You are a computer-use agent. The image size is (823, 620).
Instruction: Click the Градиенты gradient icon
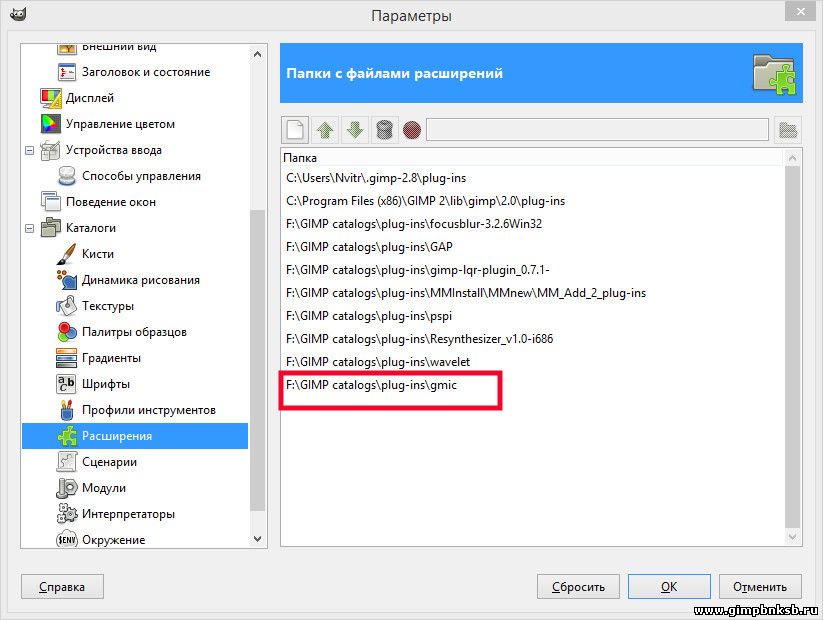[67, 358]
